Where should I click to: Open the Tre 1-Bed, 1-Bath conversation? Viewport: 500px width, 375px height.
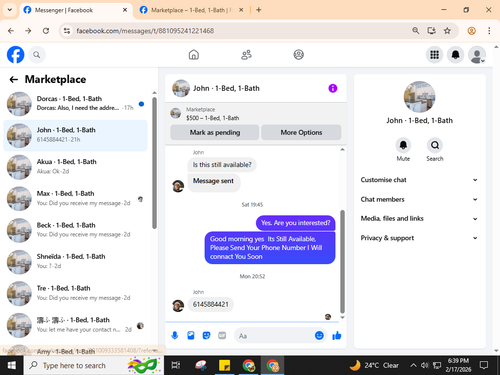click(x=75, y=293)
